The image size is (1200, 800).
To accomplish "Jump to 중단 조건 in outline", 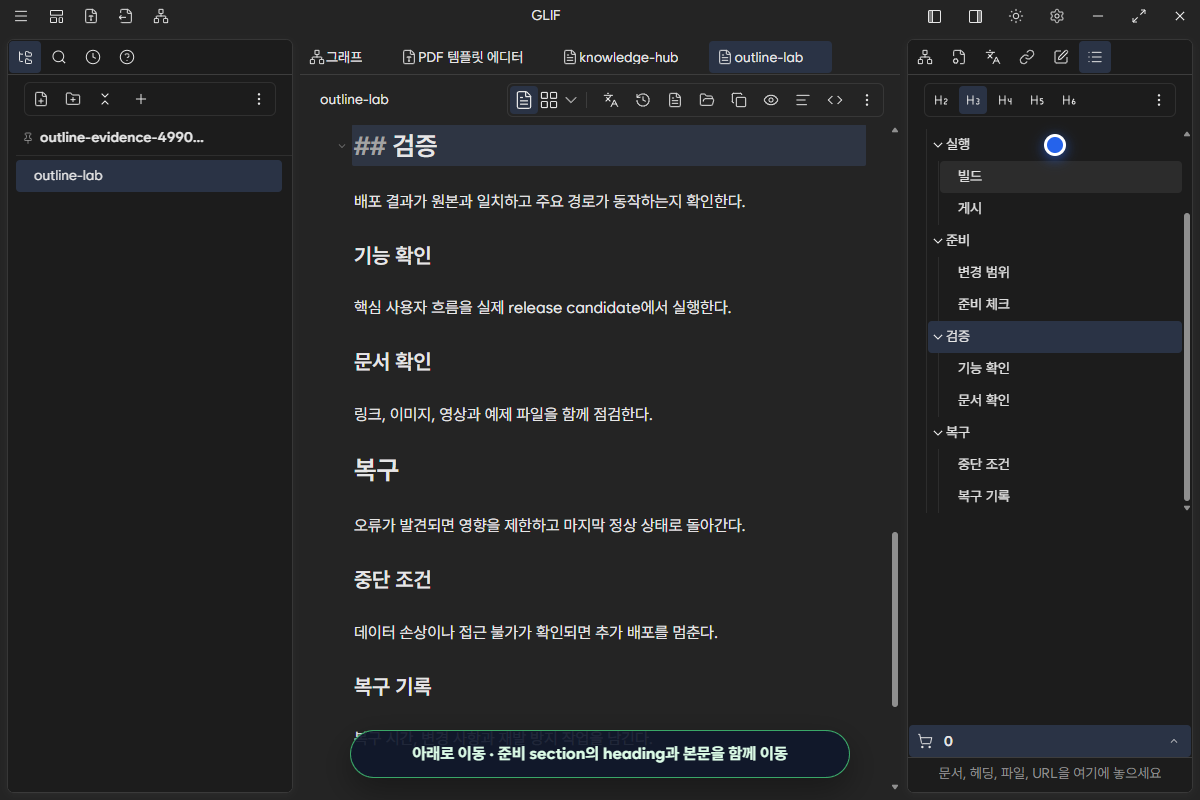I will pyautogui.click(x=1061, y=464).
